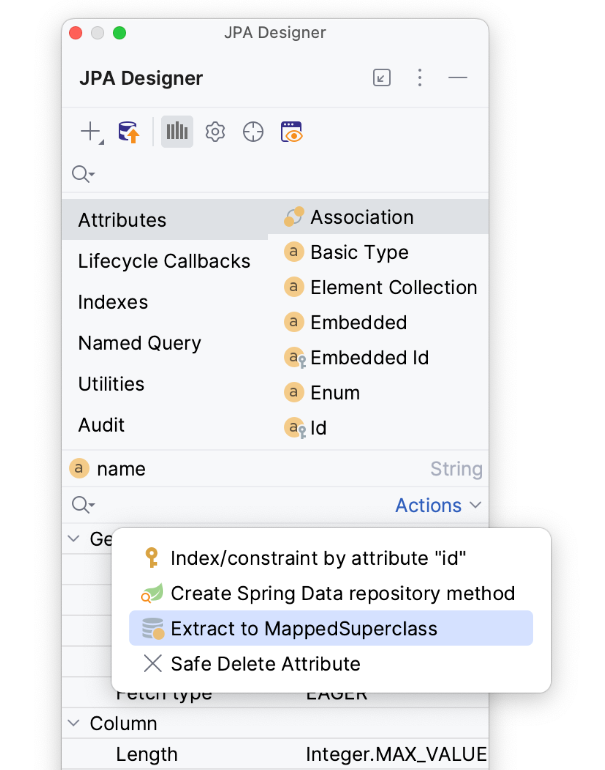
Task: Click the database with orange arrow icon
Action: click(x=129, y=132)
